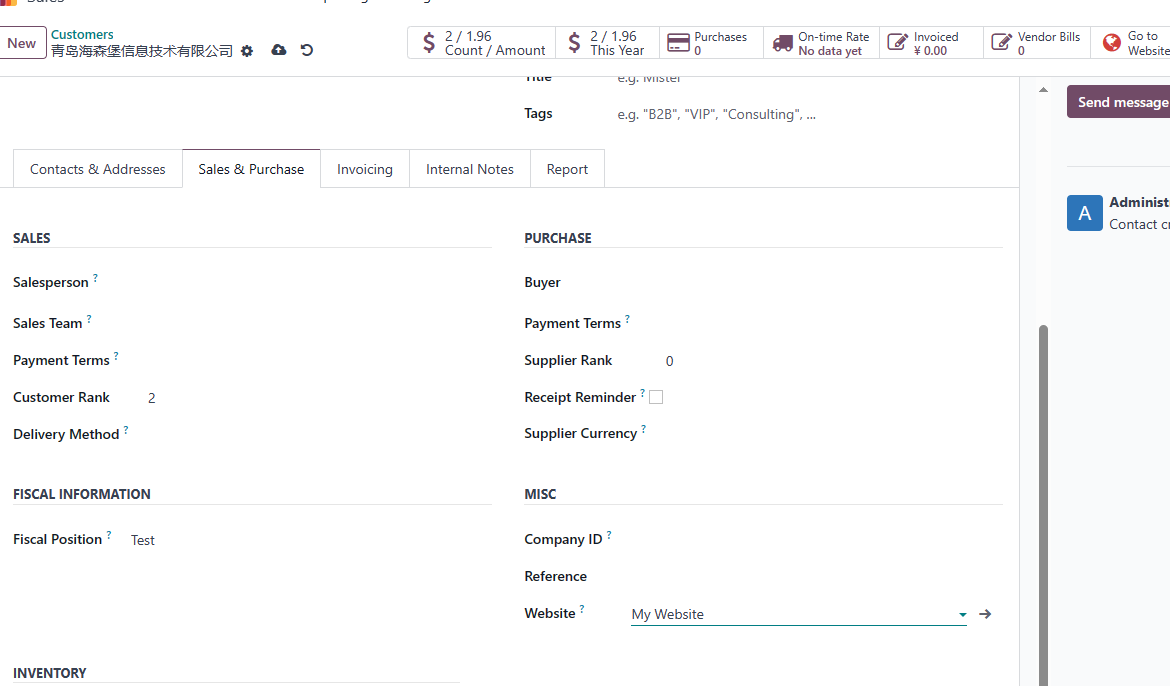
Task: Open the Customers breadcrumb link
Action: click(x=82, y=34)
